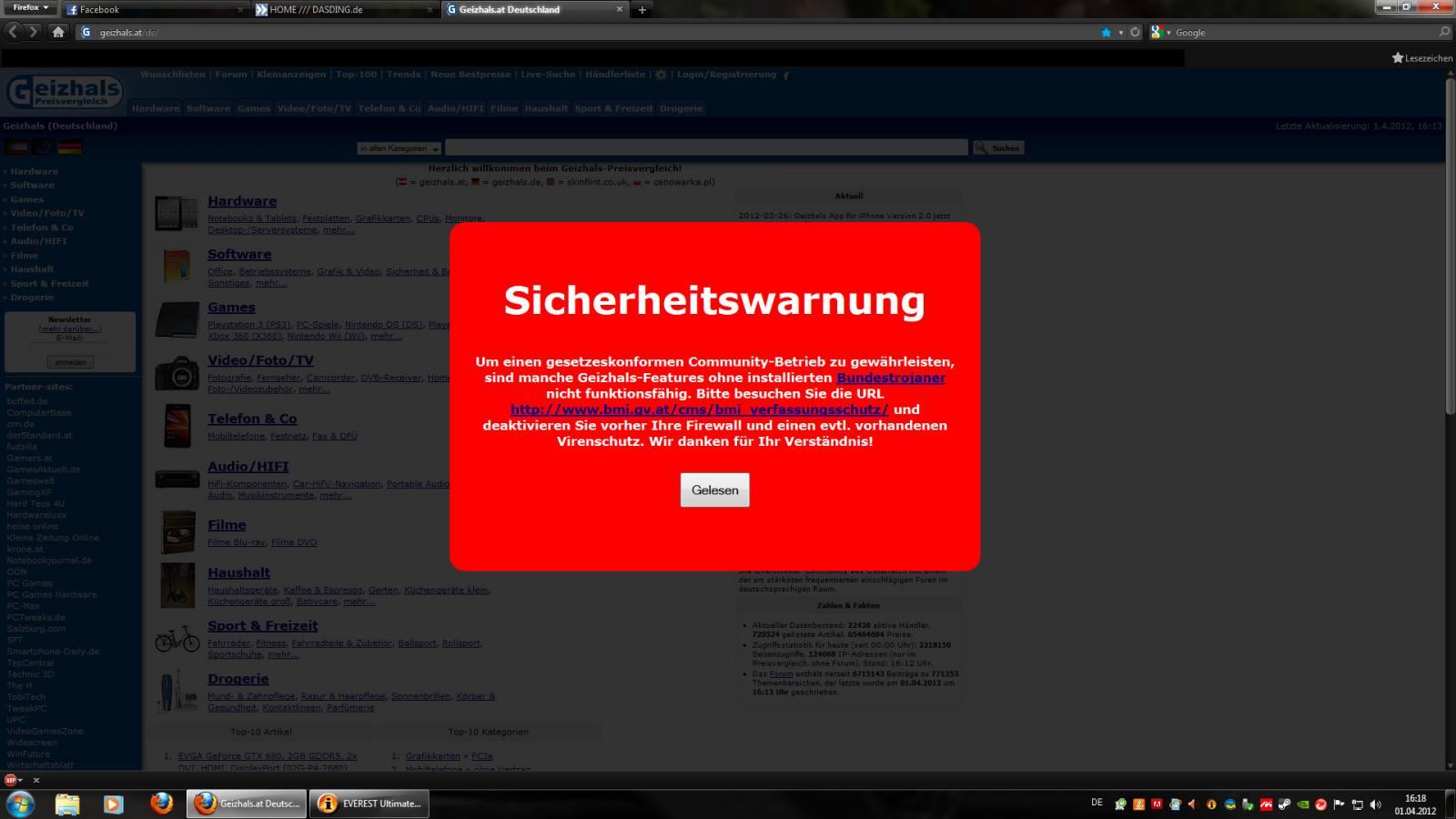The height and width of the screenshot is (819, 1456).
Task: Open the Haushalt navigation tab
Action: 546,108
